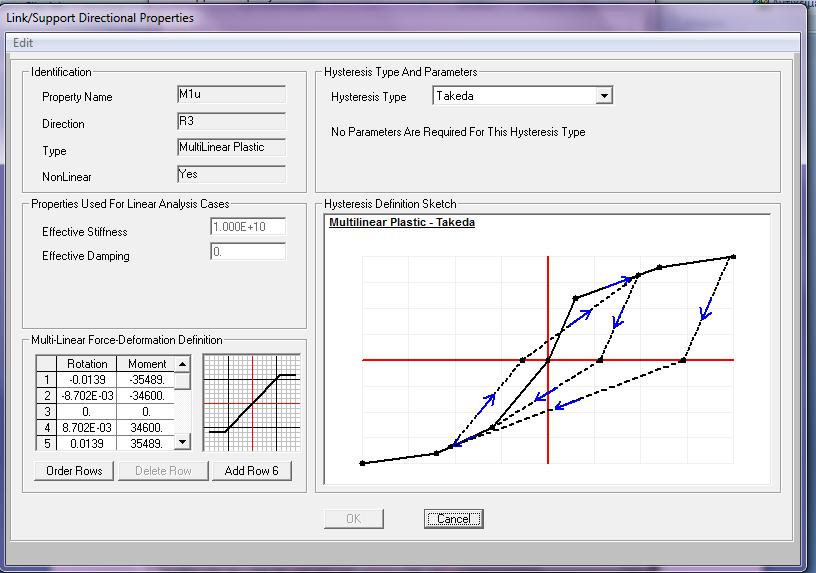The width and height of the screenshot is (816, 573).
Task: Click the No Parameters Are Required message
Action: pyautogui.click(x=458, y=132)
